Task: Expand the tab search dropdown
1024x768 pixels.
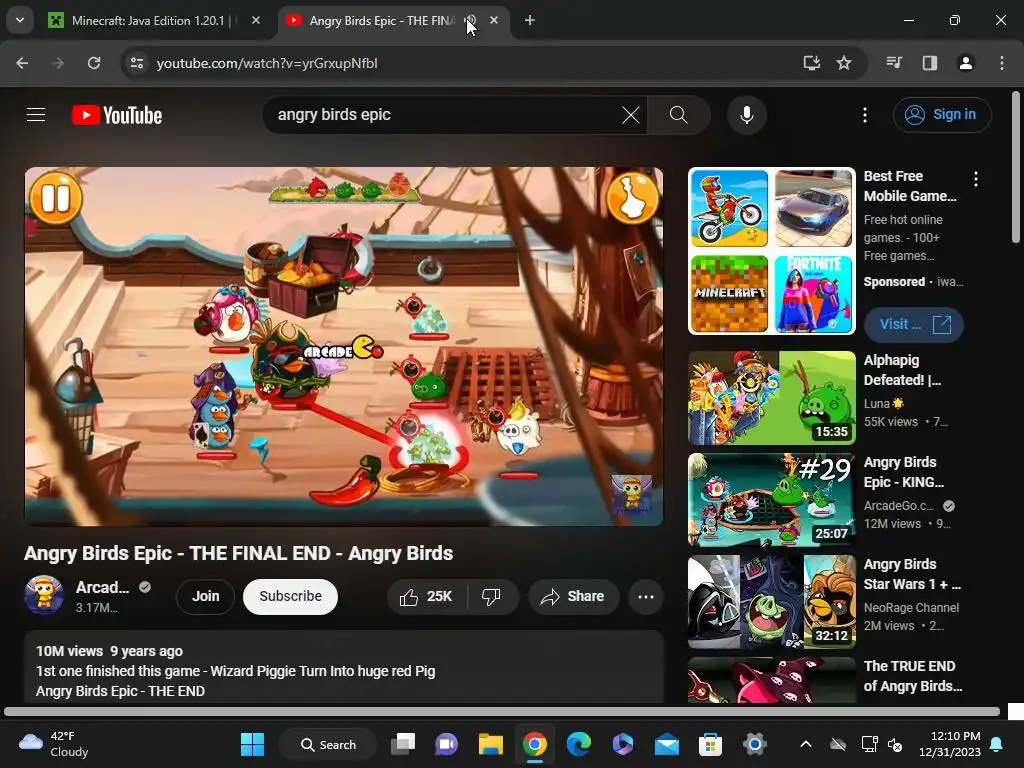Action: (x=20, y=20)
